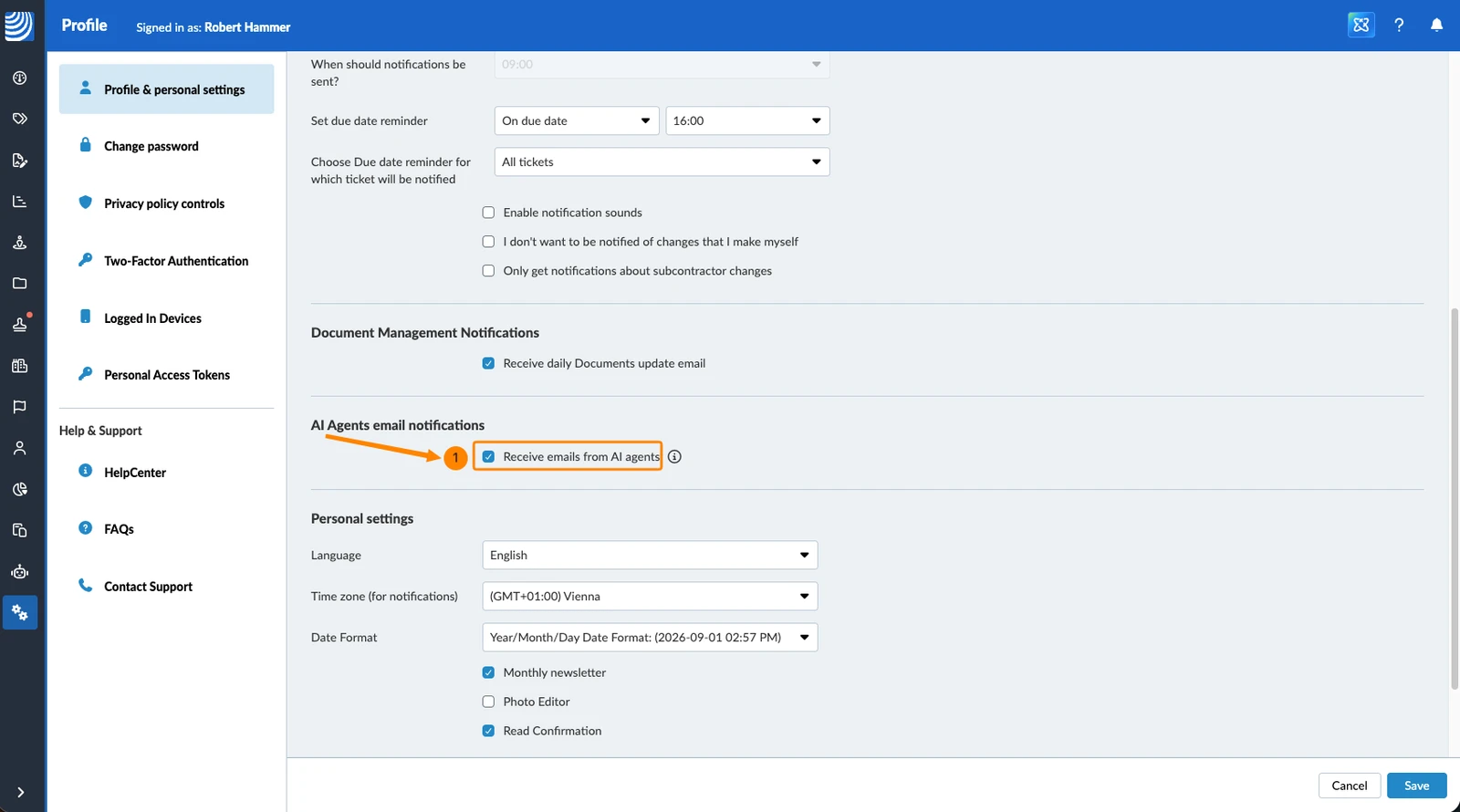Click the info icon beside AI agents checkbox

click(674, 457)
